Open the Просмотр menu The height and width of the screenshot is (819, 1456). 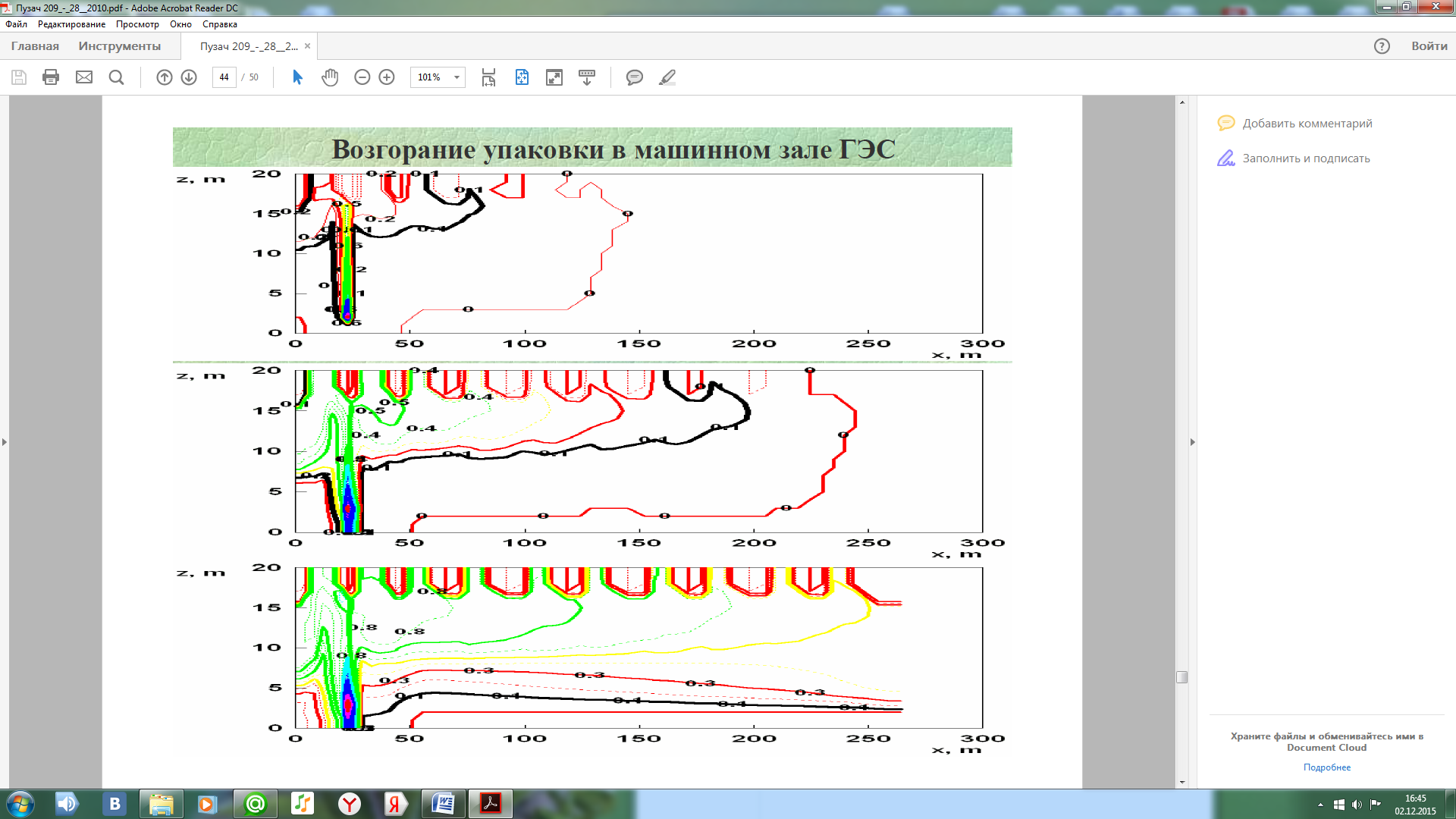(137, 24)
